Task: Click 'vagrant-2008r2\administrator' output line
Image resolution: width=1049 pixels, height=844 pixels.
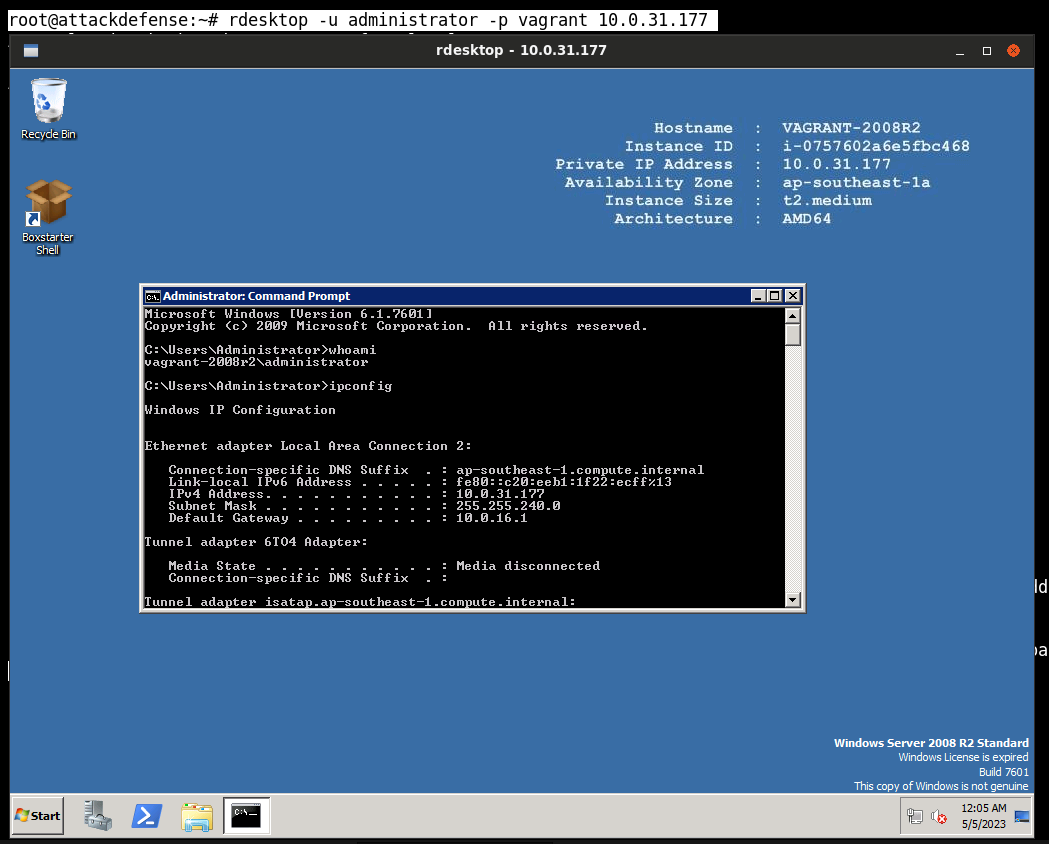Action: pyautogui.click(x=256, y=362)
